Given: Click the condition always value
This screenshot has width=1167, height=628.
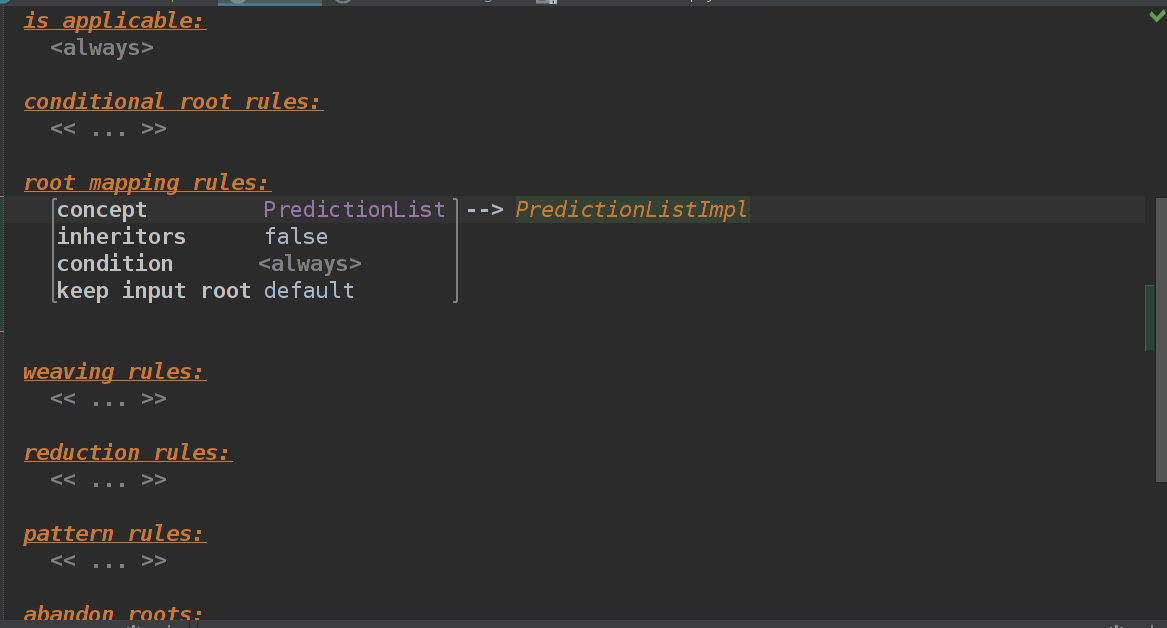Looking at the screenshot, I should [x=310, y=264].
